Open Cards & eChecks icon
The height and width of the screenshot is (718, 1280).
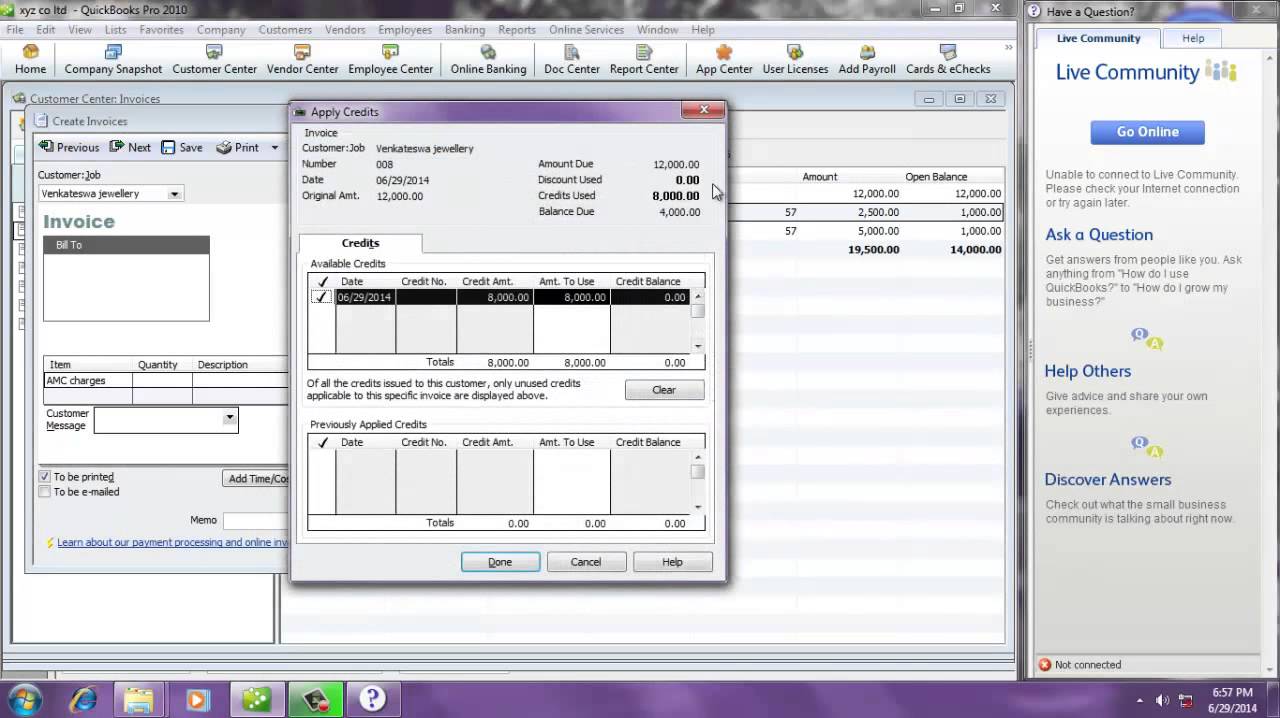(x=948, y=59)
